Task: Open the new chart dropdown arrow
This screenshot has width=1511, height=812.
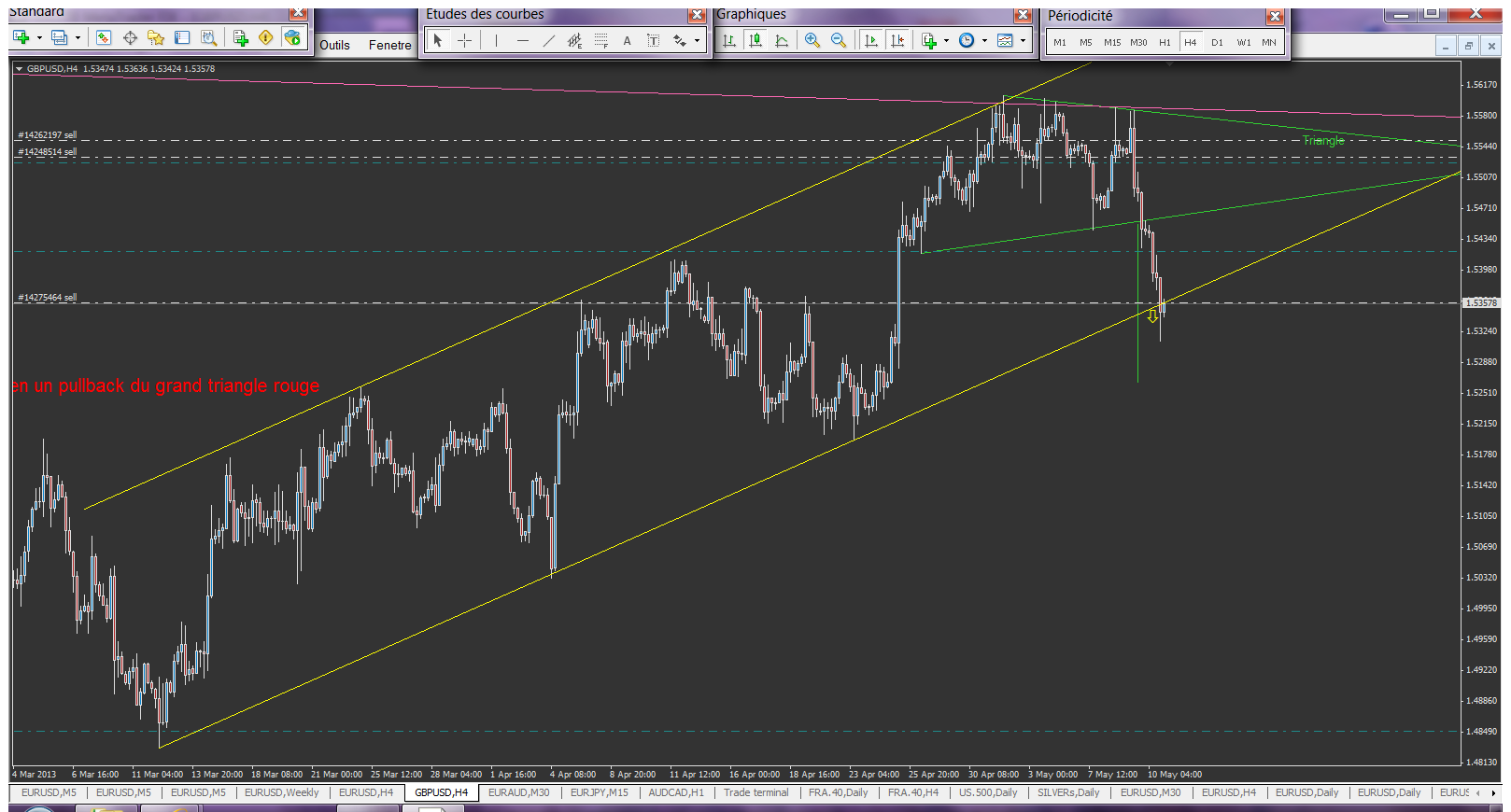Action: pyautogui.click(x=39, y=38)
